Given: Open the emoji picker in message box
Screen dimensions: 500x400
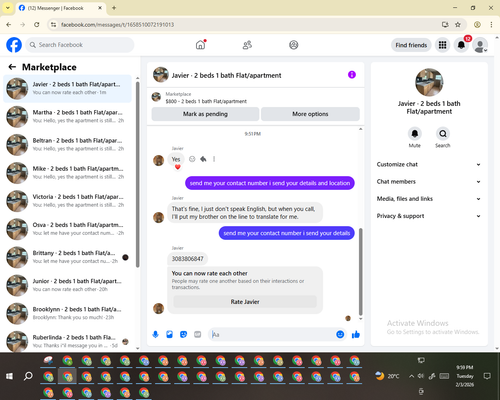Looking at the screenshot, I should [x=340, y=334].
